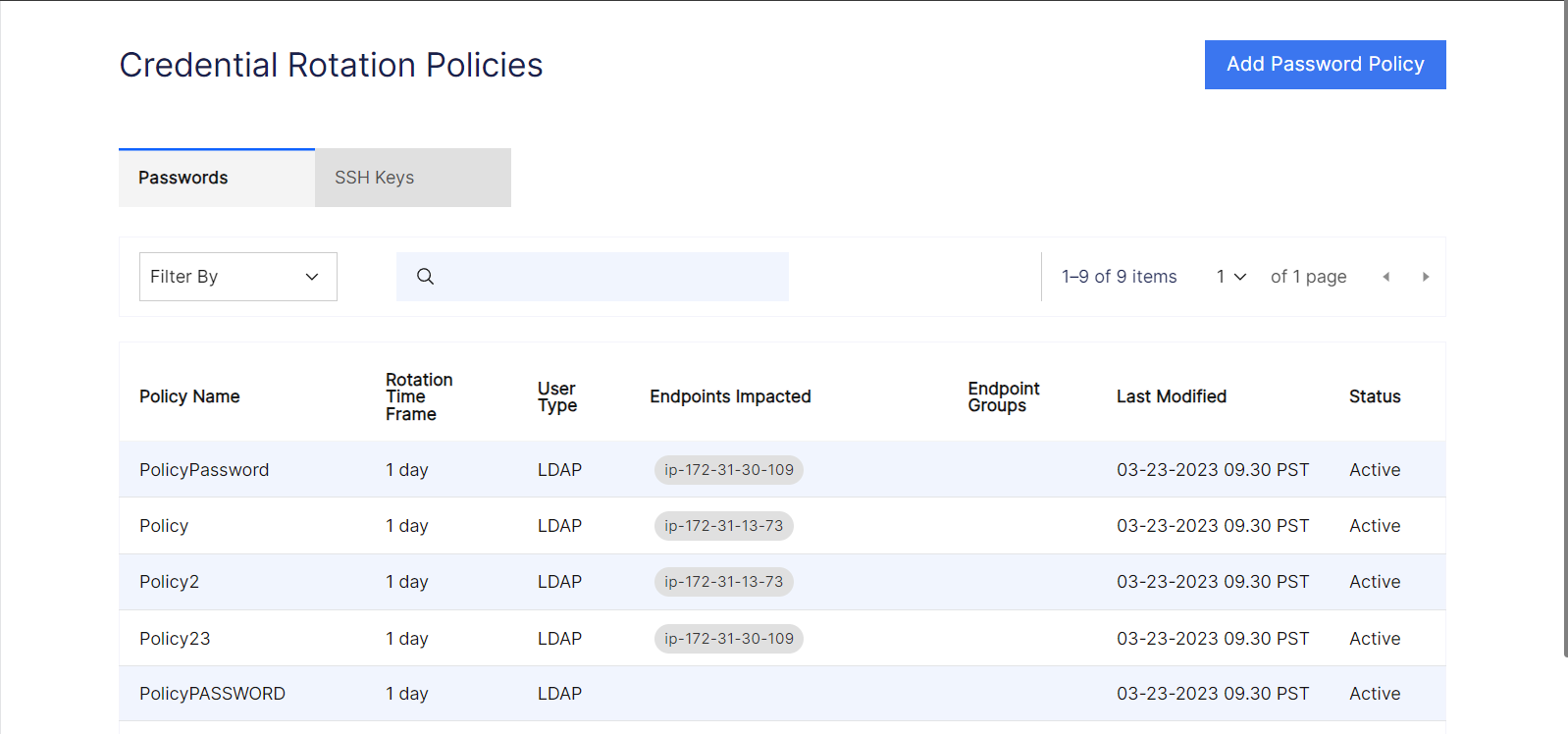
Task: Open the Filter By dropdown
Action: coord(236,276)
